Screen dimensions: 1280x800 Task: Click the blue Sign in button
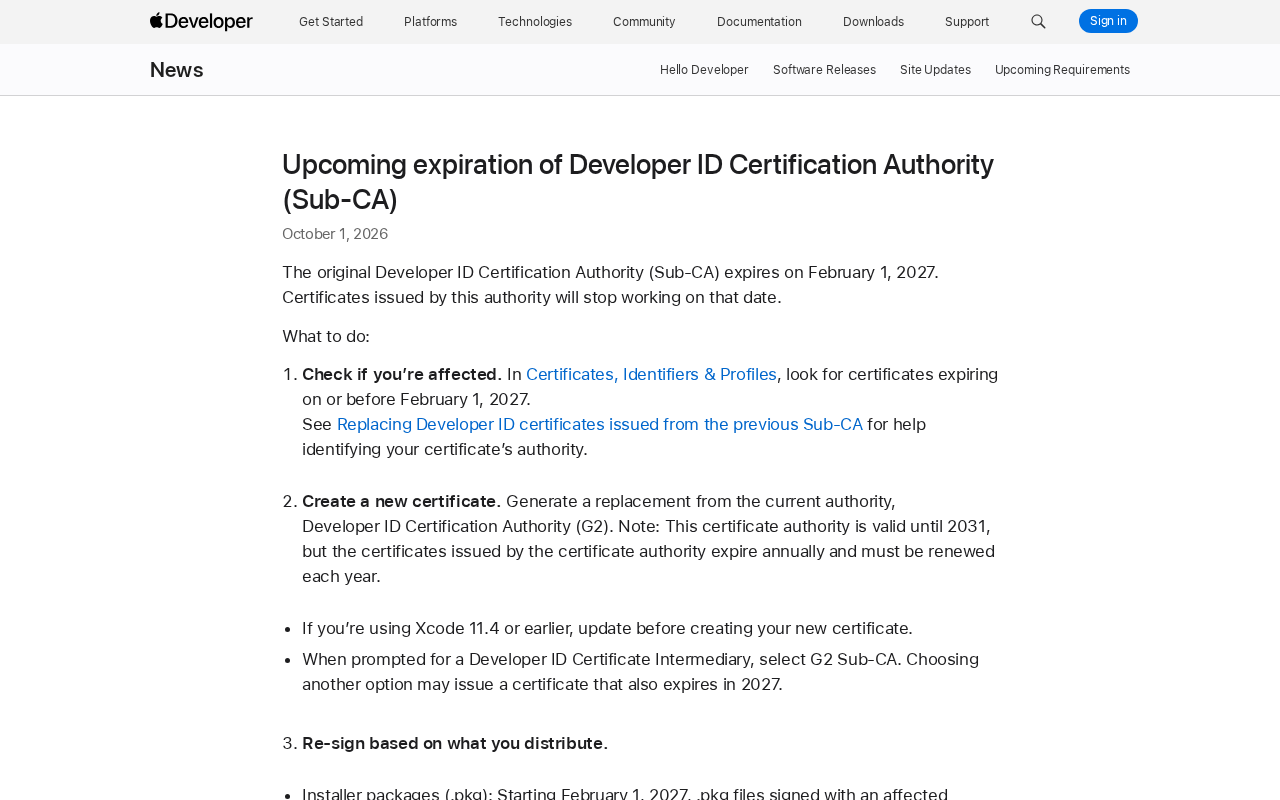[x=1108, y=21]
